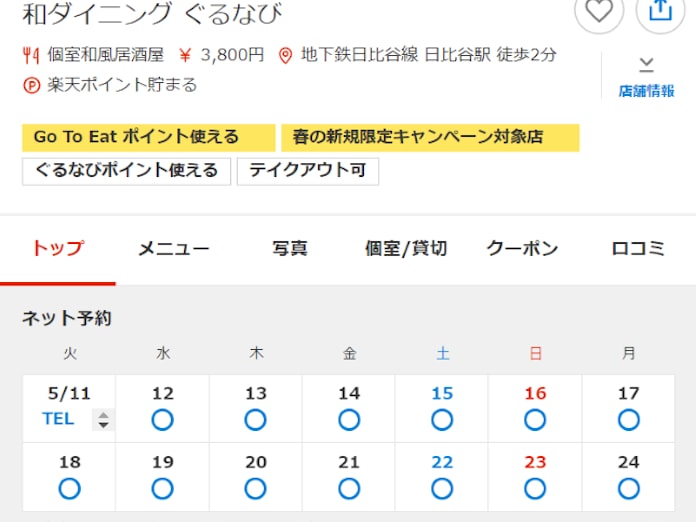Screen dimensions: 696x522
Task: Switch to the 写真 tab
Action: pyautogui.click(x=290, y=249)
